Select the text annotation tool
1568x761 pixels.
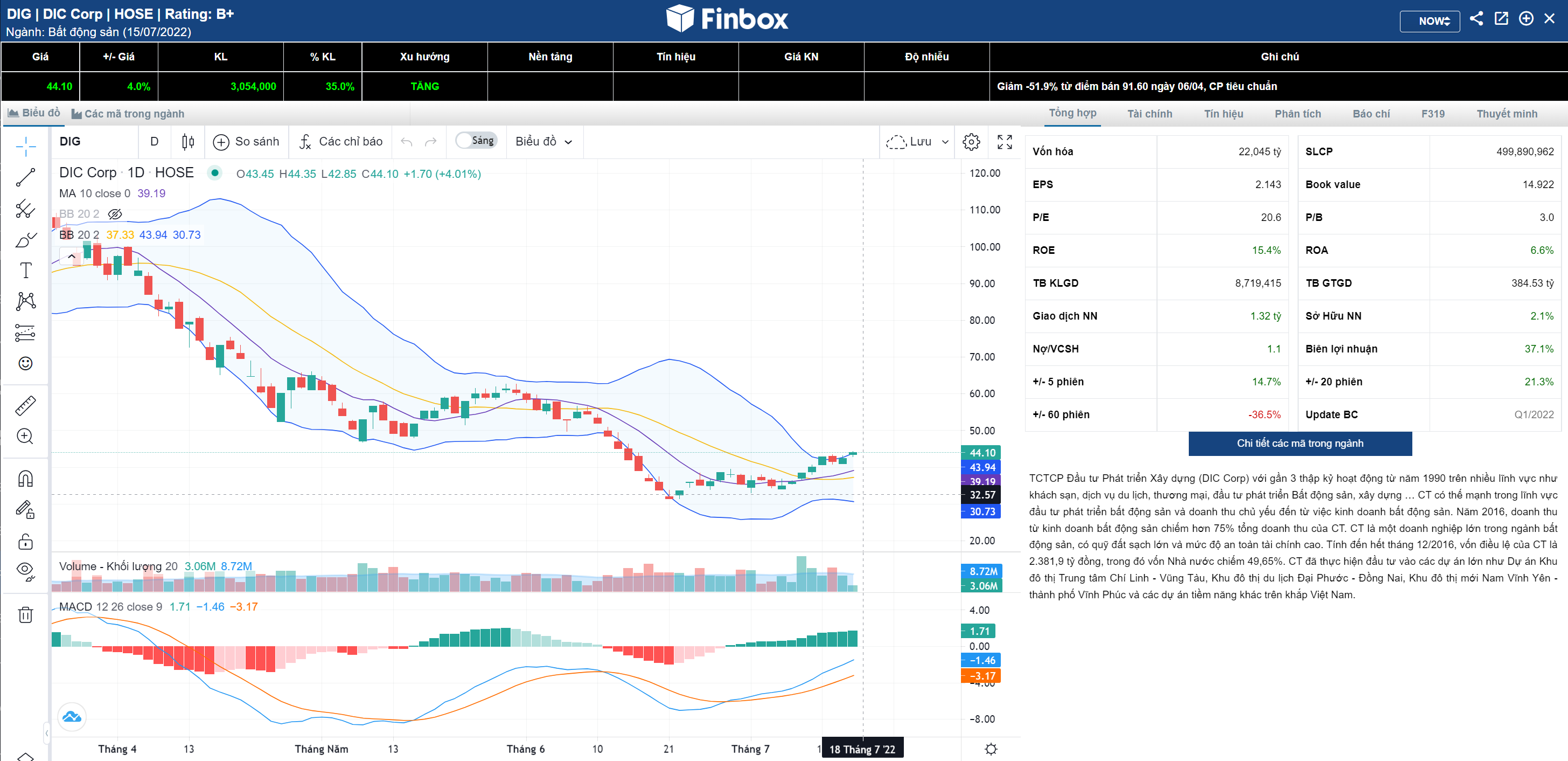(25, 271)
